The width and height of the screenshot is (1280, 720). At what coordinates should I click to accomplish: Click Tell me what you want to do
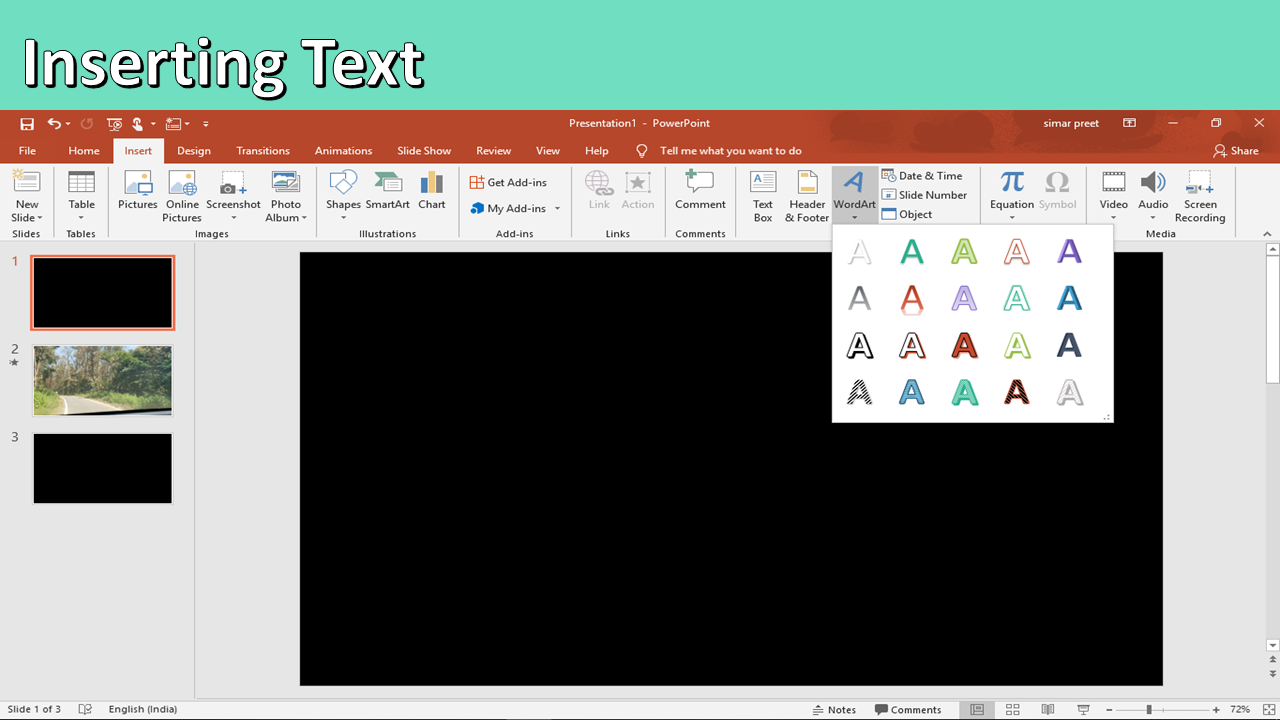[x=730, y=151]
